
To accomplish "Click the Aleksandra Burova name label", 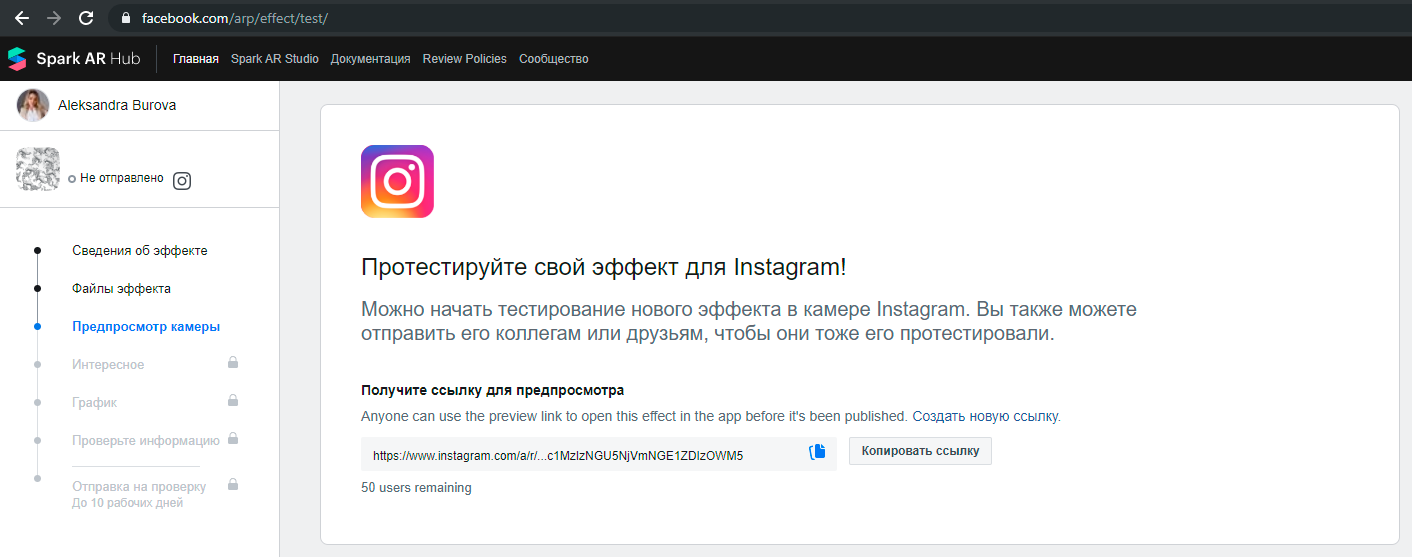I will click(117, 105).
